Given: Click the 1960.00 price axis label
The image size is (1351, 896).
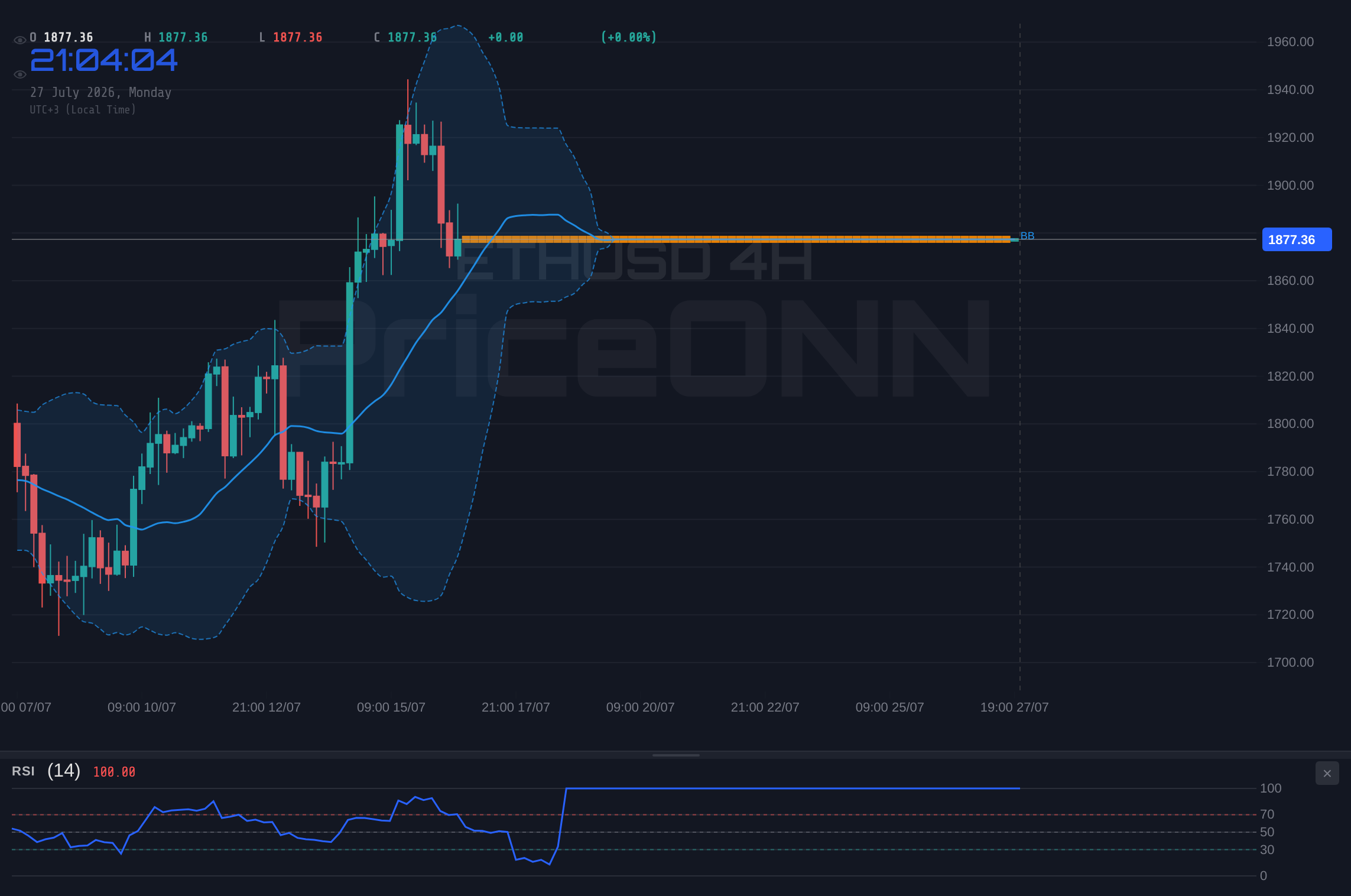Looking at the screenshot, I should (1290, 42).
